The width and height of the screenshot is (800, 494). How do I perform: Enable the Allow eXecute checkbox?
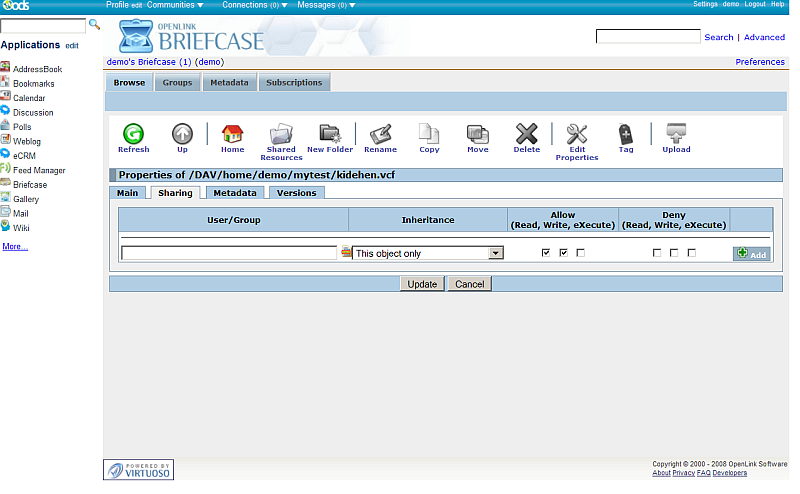(x=580, y=253)
